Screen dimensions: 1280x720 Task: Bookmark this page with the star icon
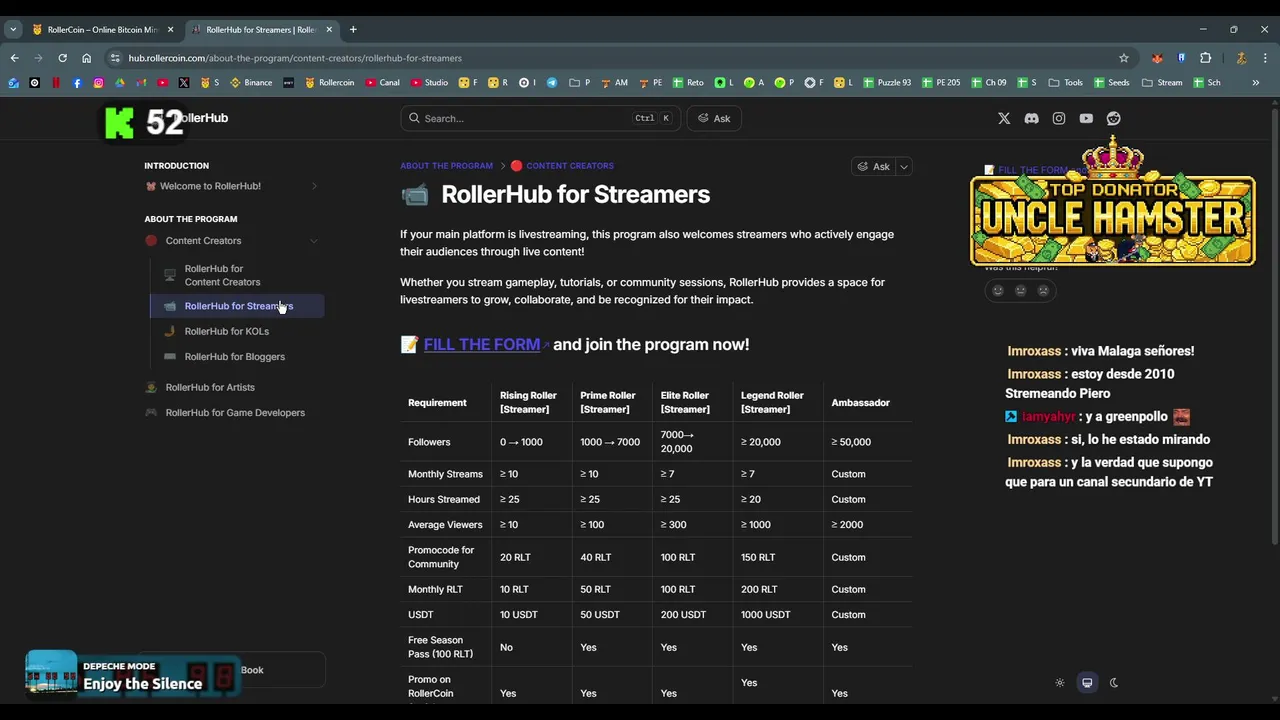pyautogui.click(x=1124, y=58)
